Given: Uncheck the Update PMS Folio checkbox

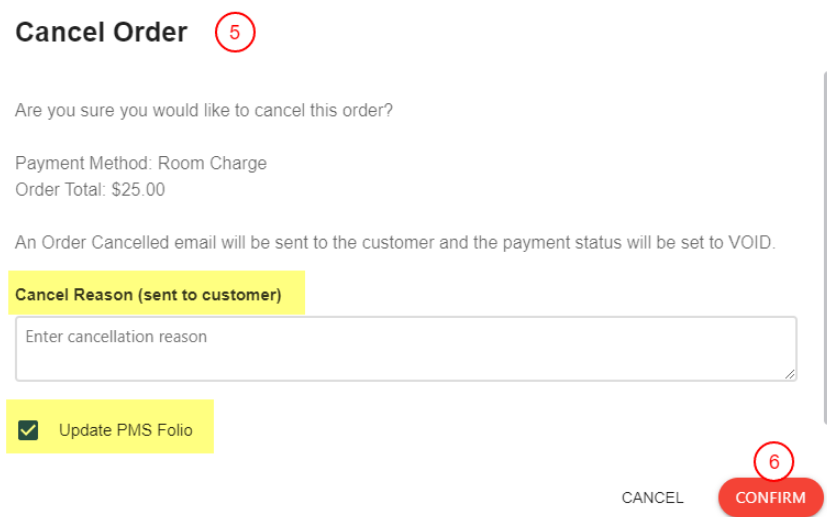Looking at the screenshot, I should click(x=29, y=431).
